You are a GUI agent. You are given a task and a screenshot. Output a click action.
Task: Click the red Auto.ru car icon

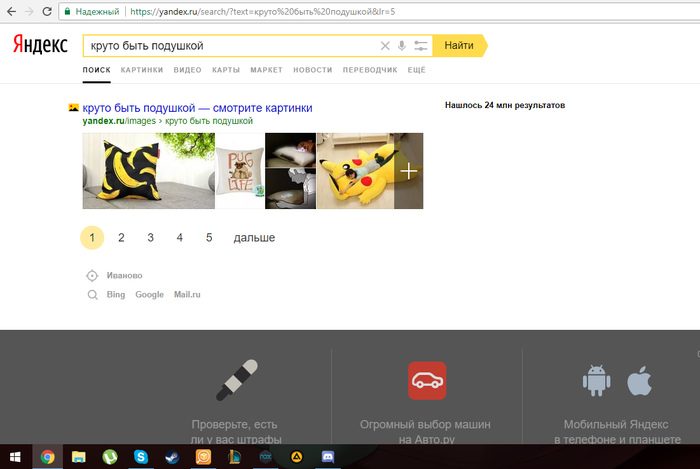point(427,381)
